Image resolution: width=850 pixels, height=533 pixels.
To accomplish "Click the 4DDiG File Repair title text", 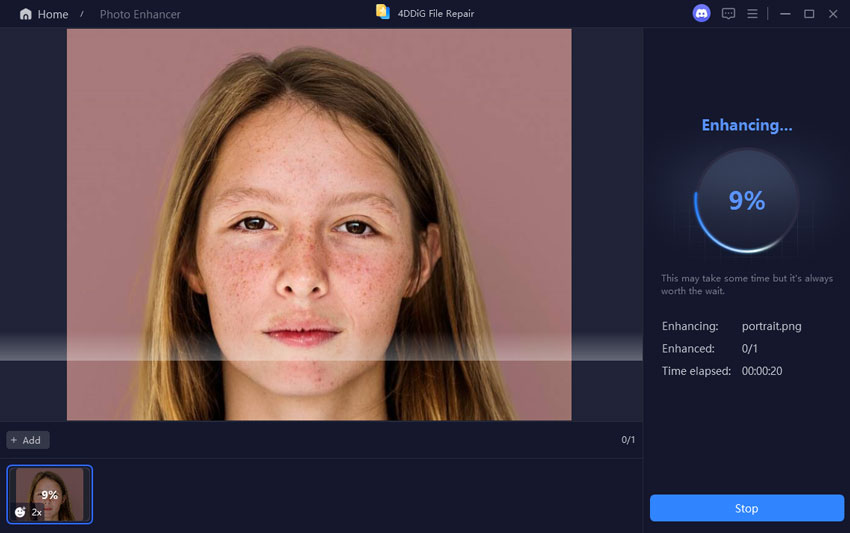I will click(x=436, y=14).
